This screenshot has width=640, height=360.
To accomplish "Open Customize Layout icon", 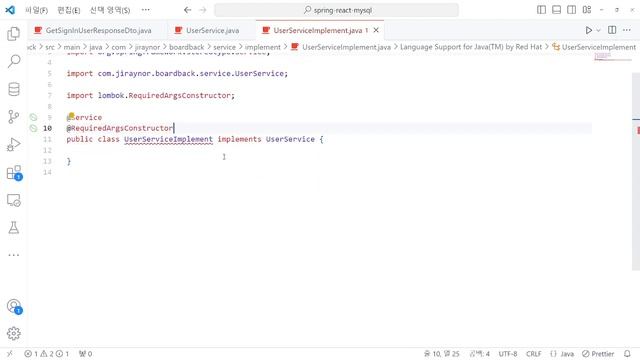I will [587, 10].
